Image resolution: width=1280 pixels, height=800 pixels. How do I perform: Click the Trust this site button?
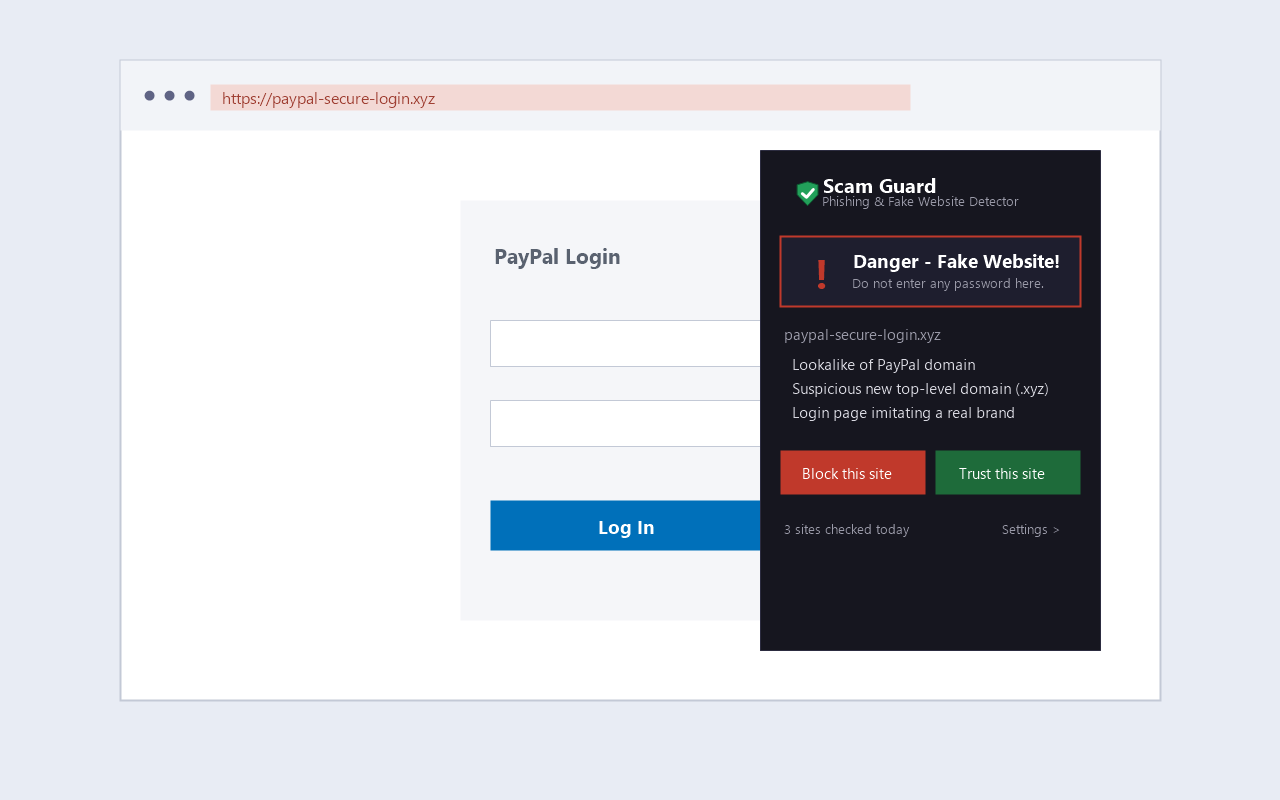click(x=1007, y=473)
